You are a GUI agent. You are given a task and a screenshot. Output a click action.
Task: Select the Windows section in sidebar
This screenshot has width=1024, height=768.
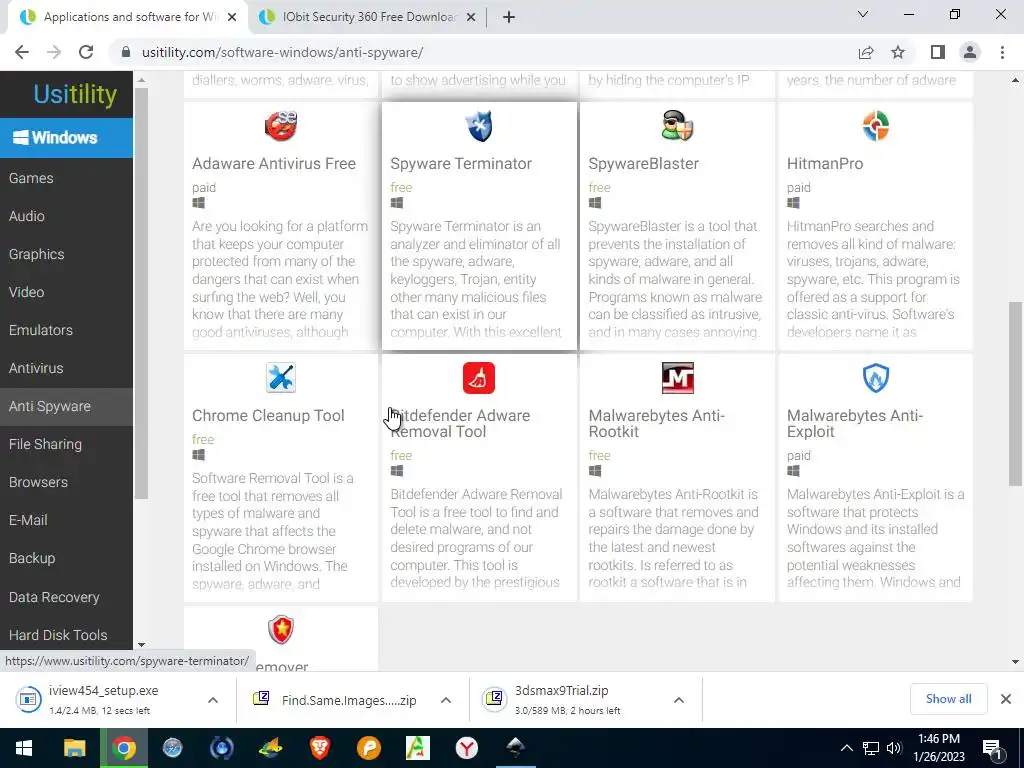pos(66,137)
